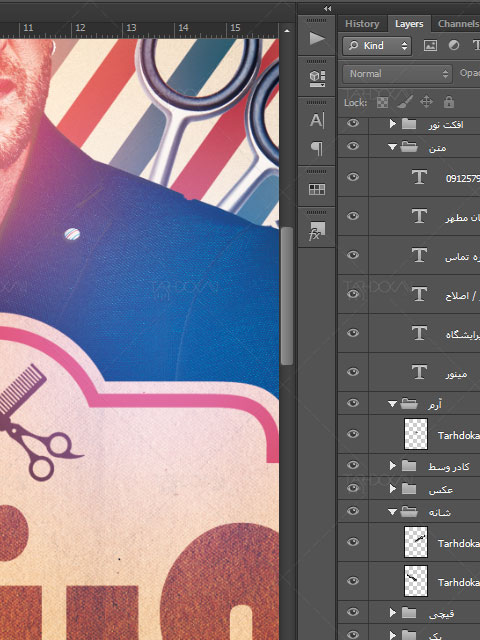Click T icon of مطهر text layer
The height and width of the screenshot is (640, 480).
coord(419,216)
